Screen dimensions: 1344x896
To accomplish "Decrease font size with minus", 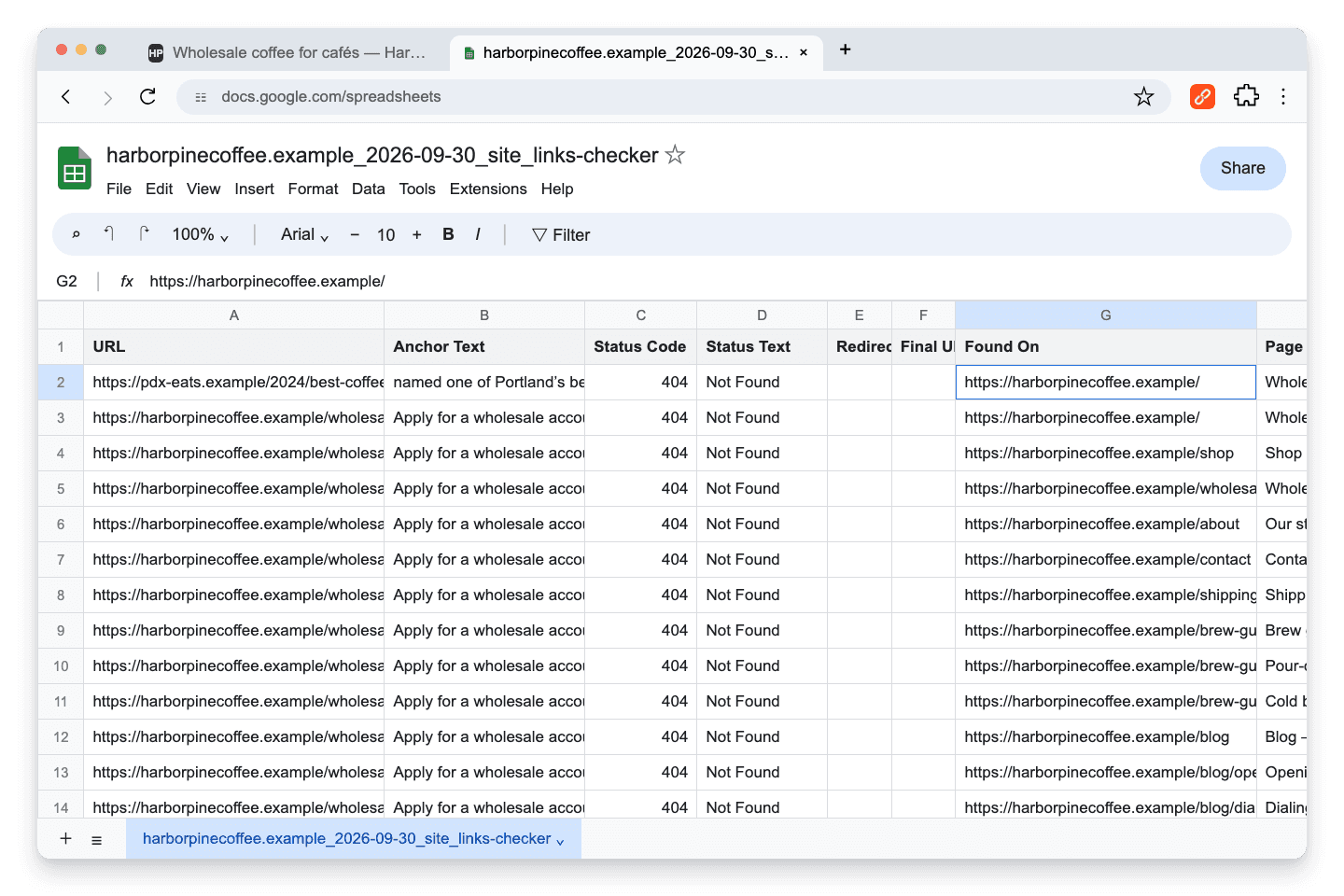I will click(355, 235).
